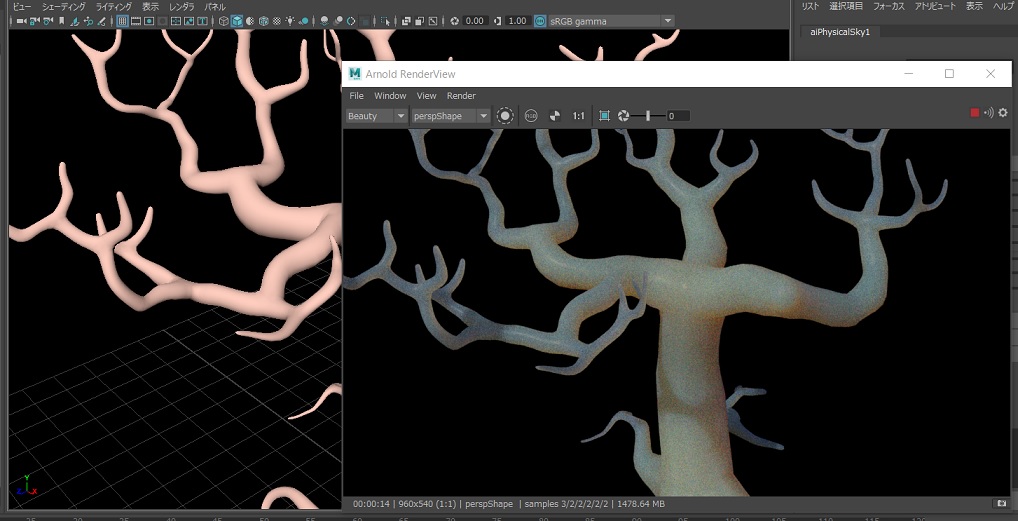
Task: Open the シェーディング viewport menu
Action: (x=64, y=6)
